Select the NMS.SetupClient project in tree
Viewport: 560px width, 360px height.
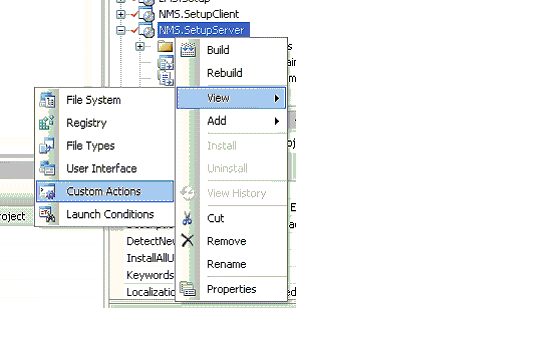tap(199, 14)
